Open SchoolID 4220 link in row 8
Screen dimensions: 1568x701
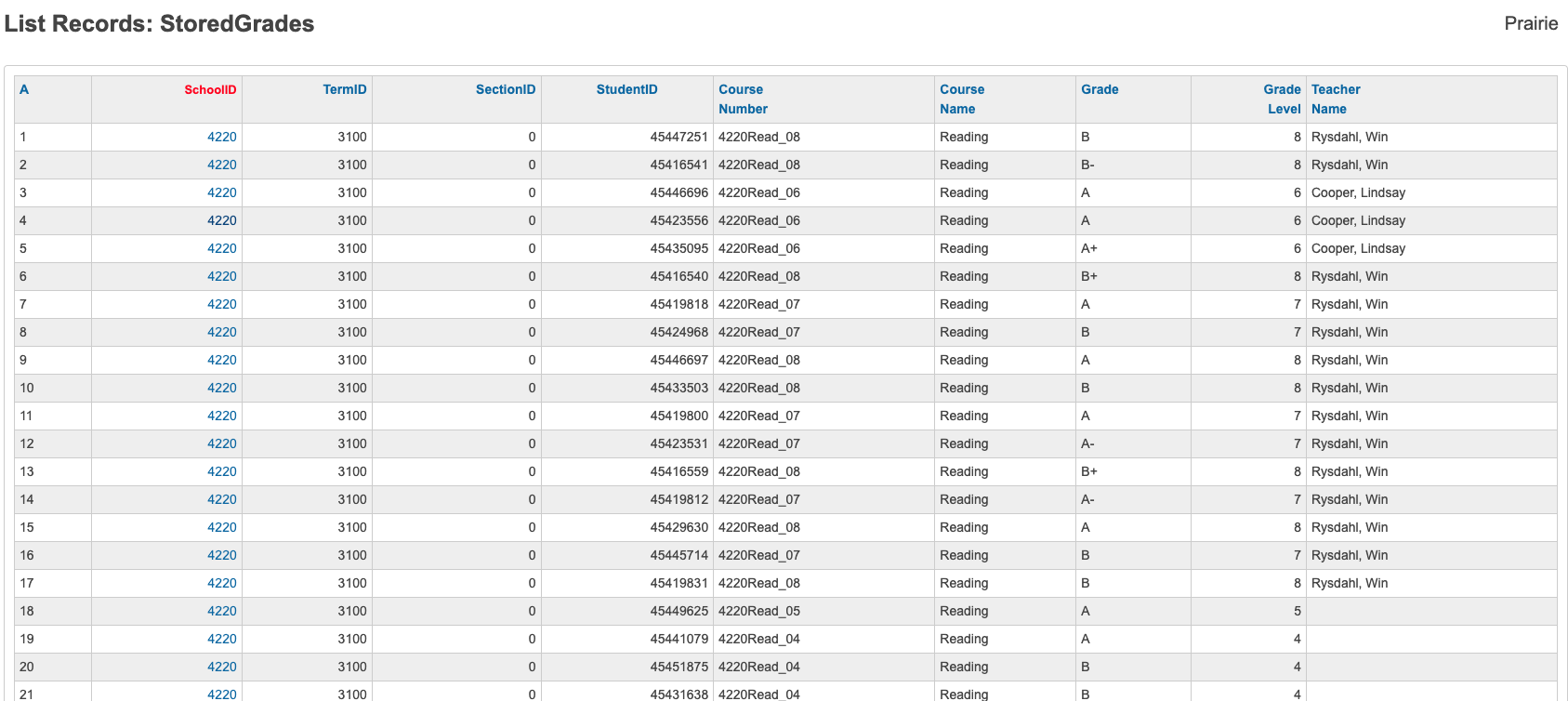point(222,332)
